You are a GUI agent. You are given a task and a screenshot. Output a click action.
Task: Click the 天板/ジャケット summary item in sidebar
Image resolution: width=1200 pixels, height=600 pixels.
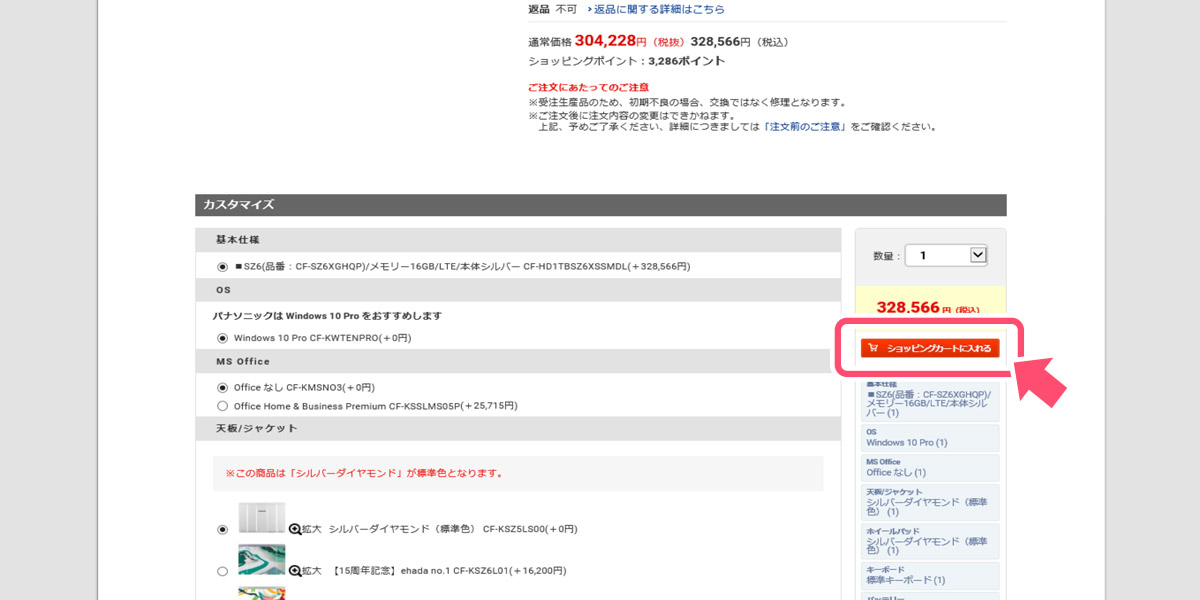930,502
